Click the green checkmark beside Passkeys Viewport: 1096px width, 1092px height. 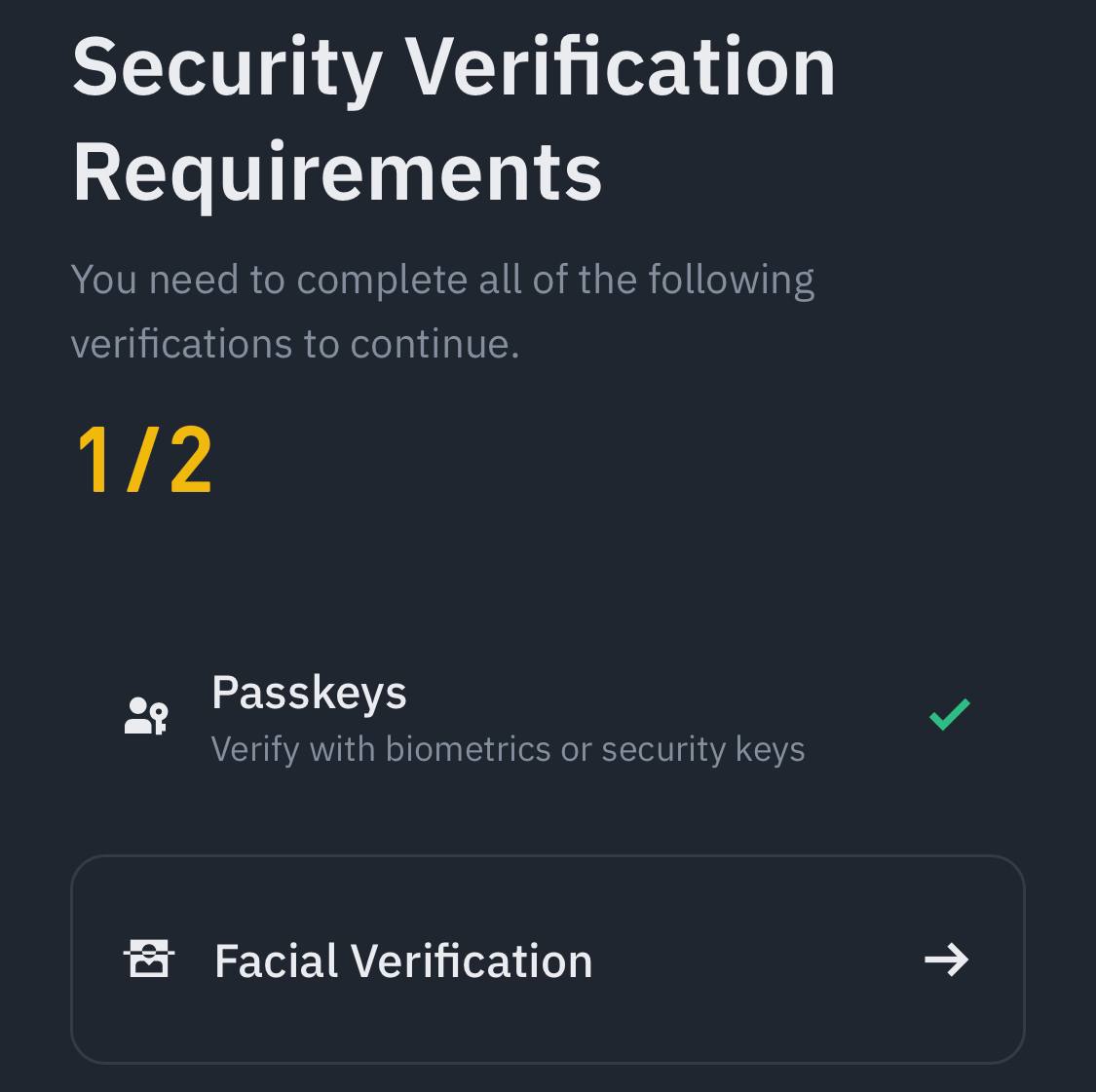949,714
